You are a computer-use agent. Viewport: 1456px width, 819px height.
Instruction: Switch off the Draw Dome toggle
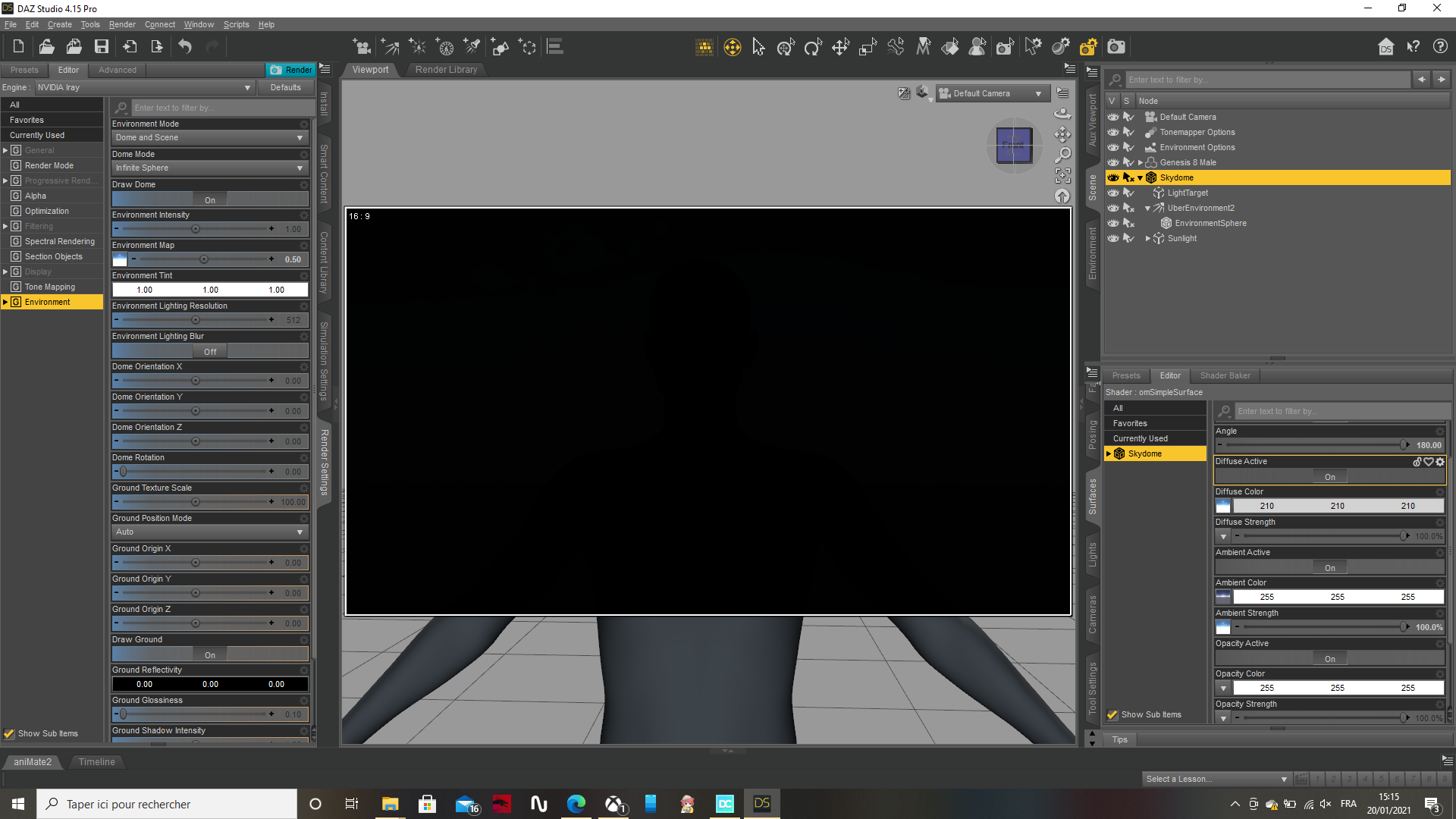(210, 199)
